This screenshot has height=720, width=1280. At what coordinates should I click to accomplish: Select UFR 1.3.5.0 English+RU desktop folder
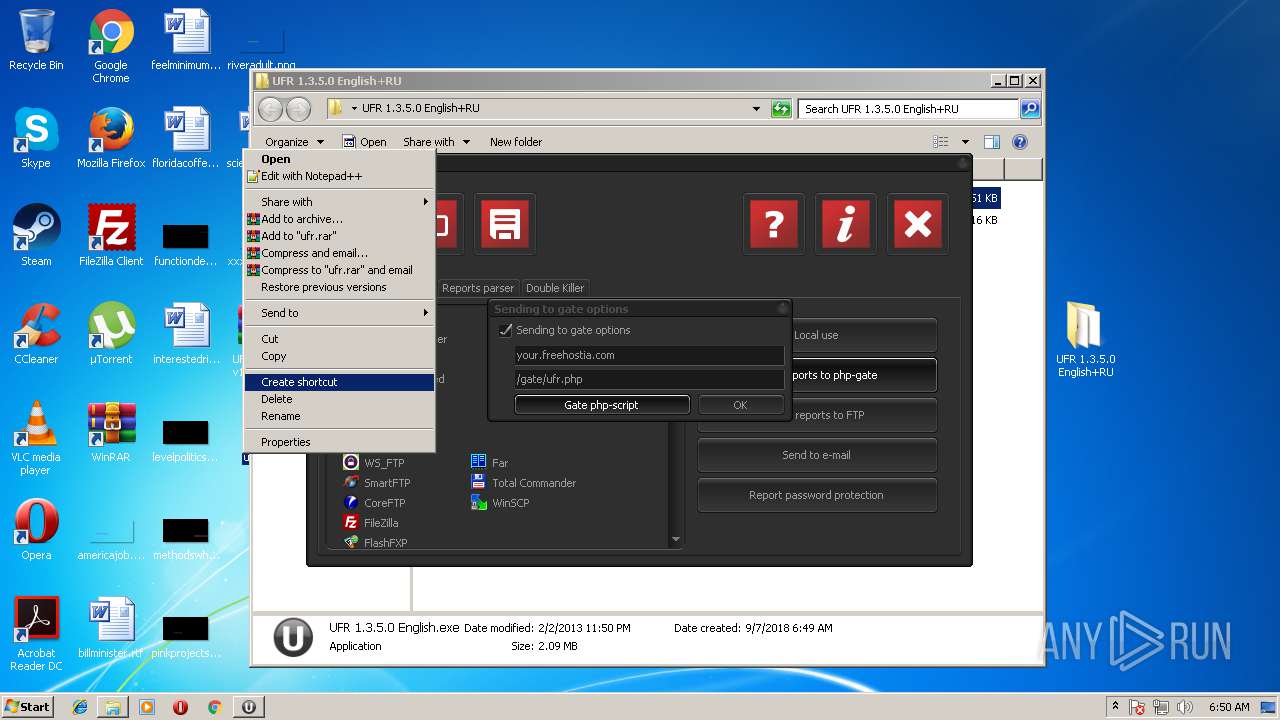point(1085,340)
